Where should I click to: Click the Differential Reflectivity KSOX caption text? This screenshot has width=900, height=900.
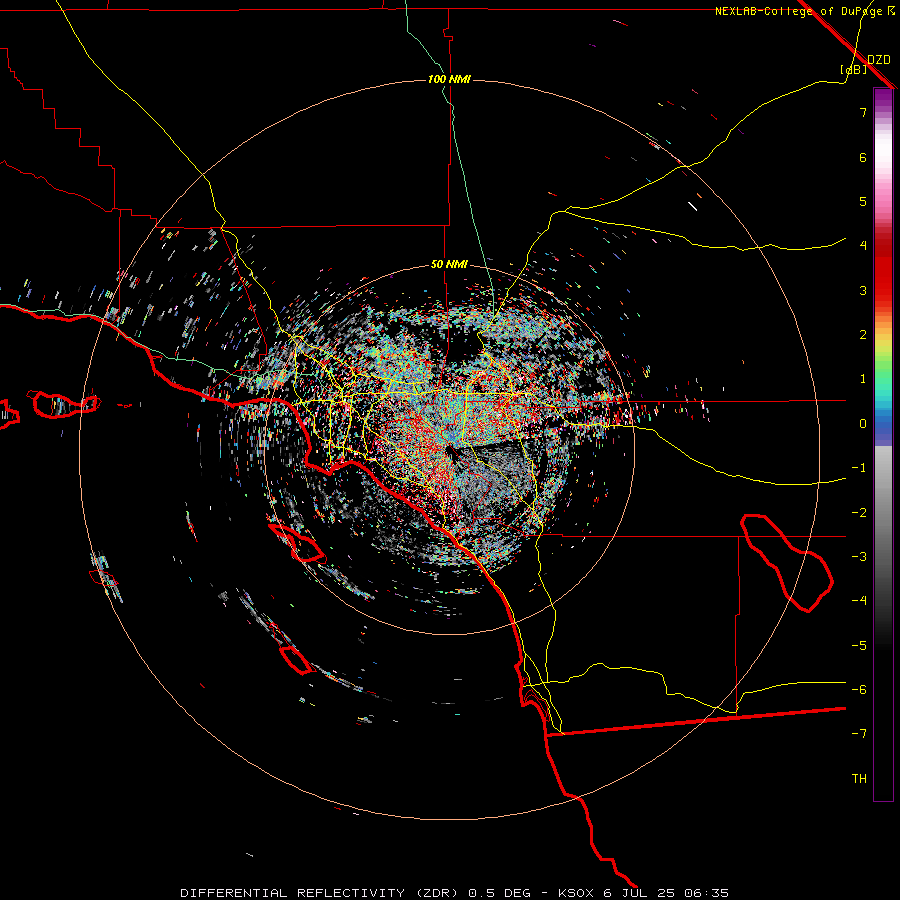point(455,893)
